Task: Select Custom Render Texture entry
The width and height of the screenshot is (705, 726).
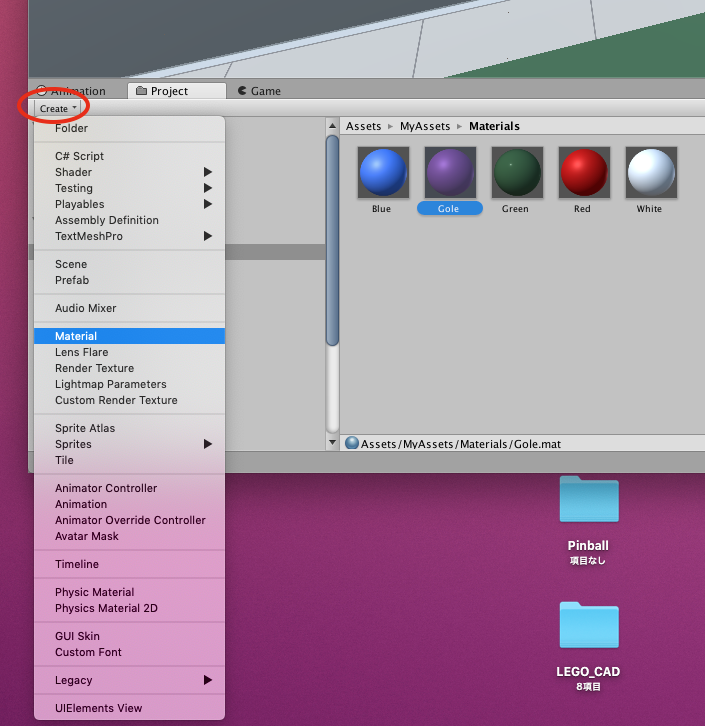Action: coord(130,400)
